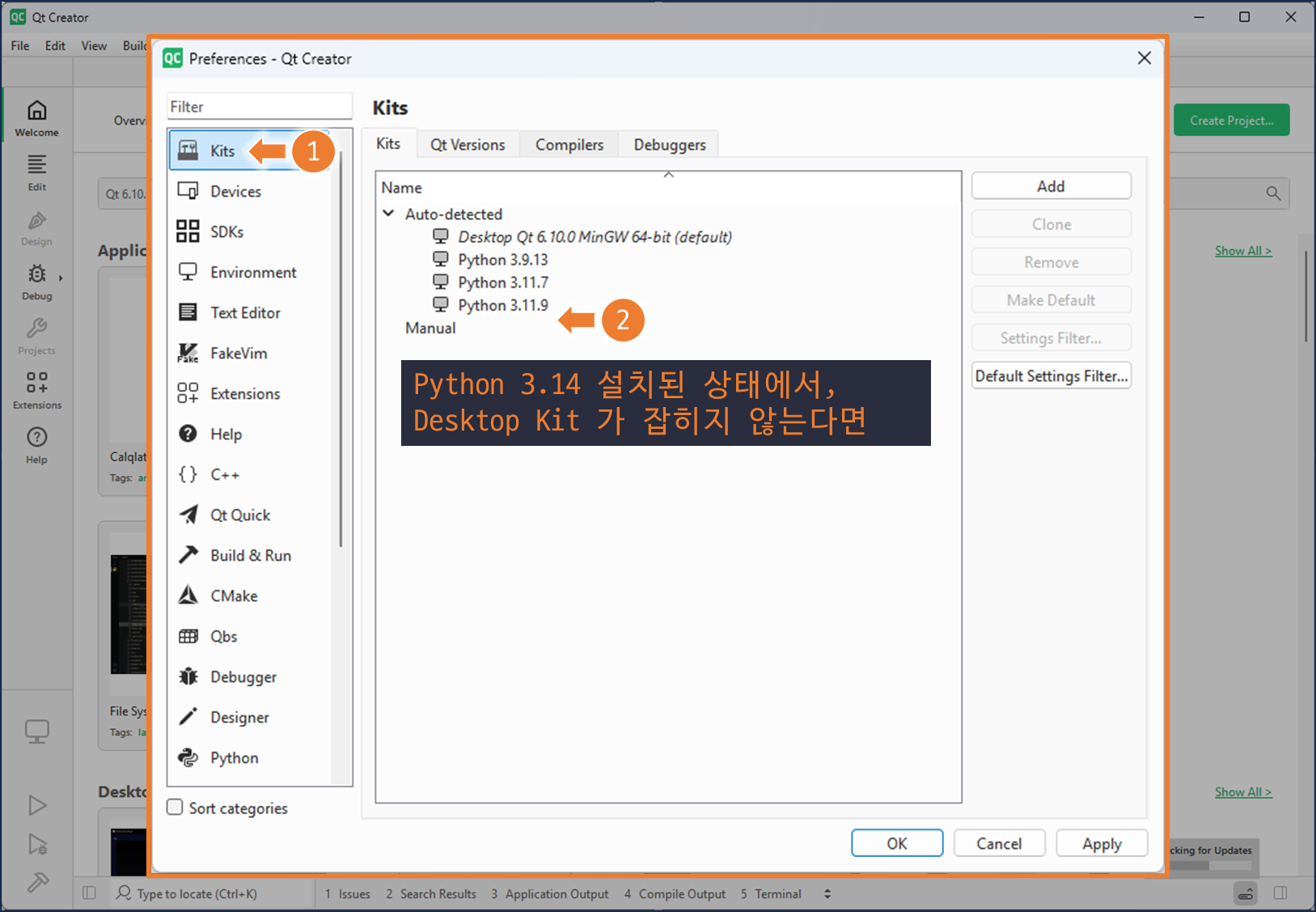Open Help mode in main window sidebar
Viewport: 1316px width, 912px height.
tap(37, 446)
